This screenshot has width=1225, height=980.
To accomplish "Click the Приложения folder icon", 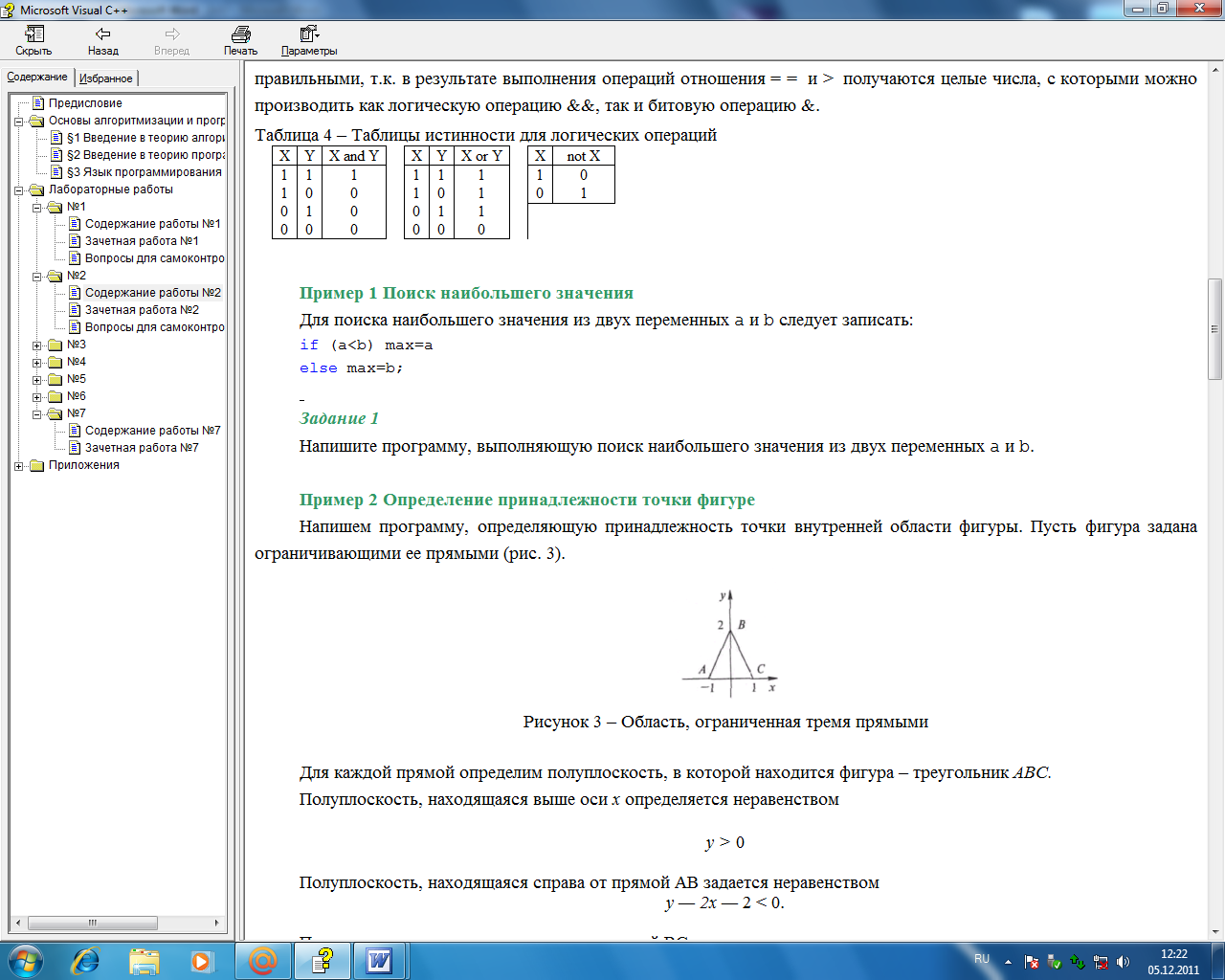I will coord(36,465).
